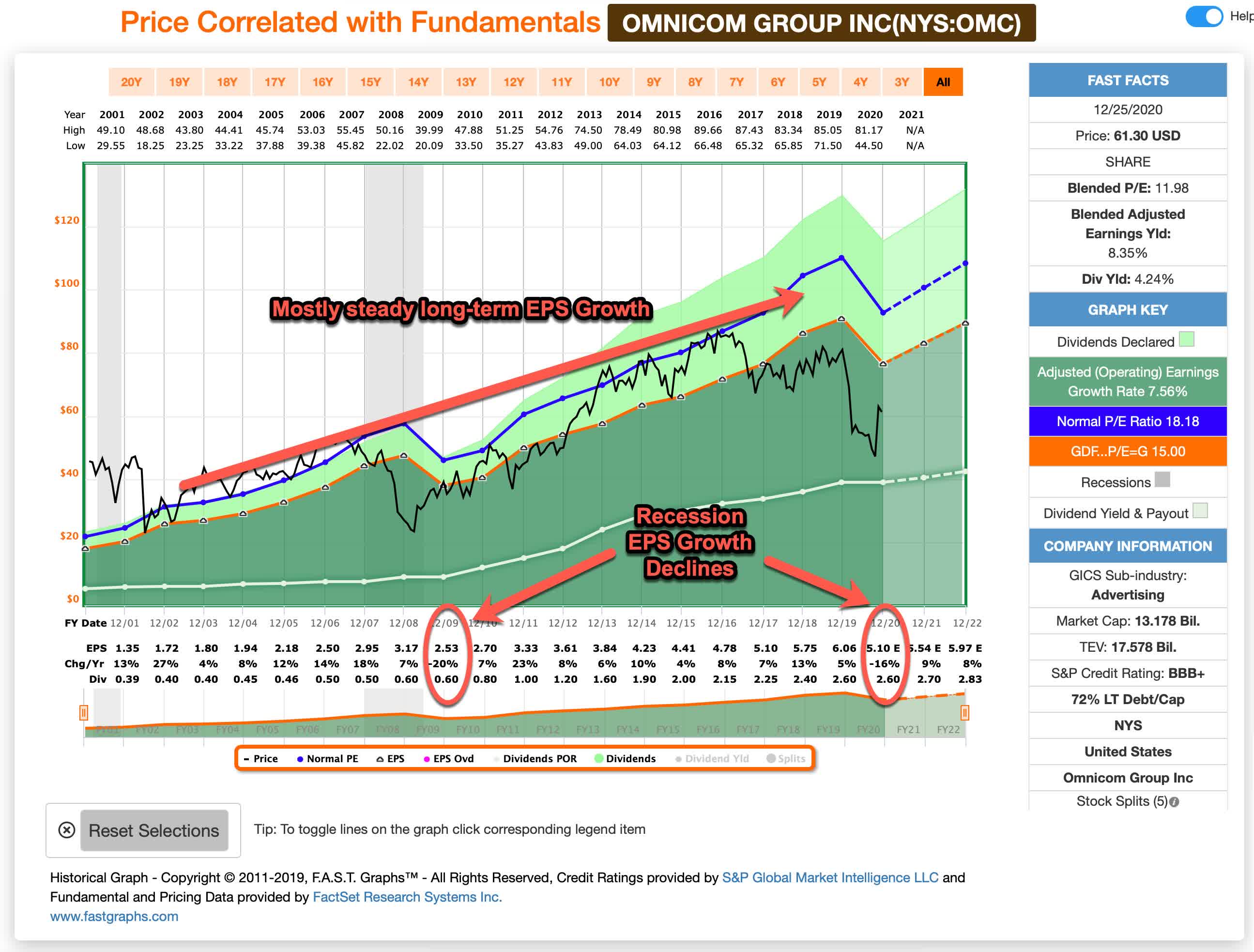
Task: Click the circled X icon beside Reset Selections
Action: click(x=67, y=830)
